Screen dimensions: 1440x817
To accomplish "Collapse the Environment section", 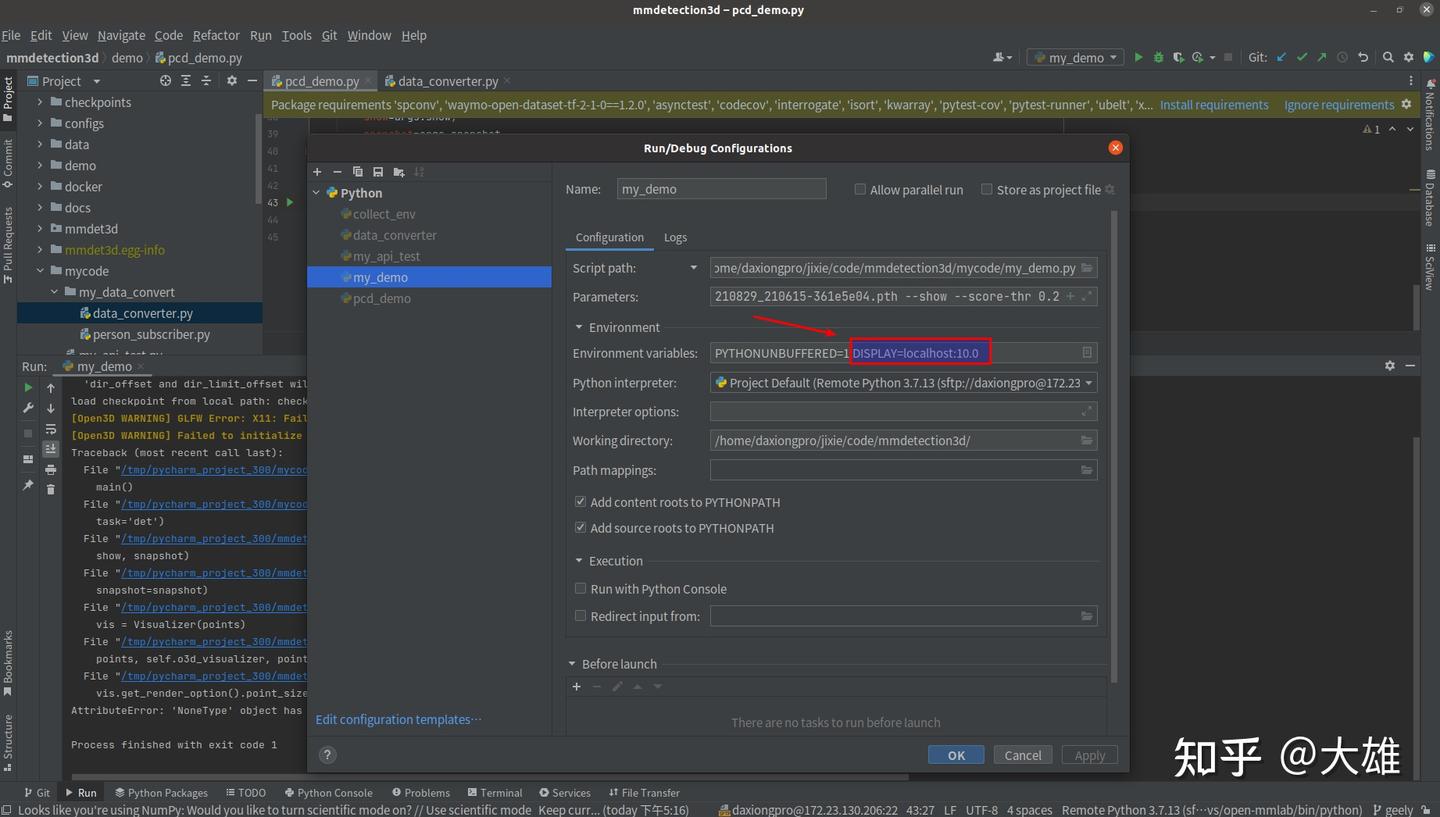I will [x=579, y=327].
